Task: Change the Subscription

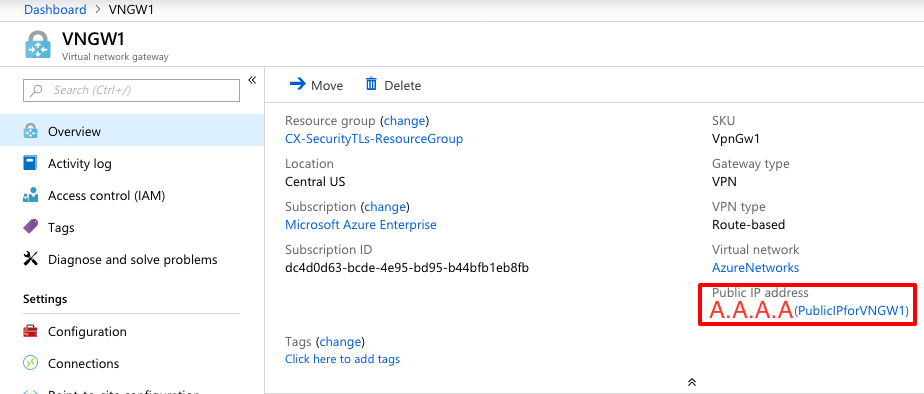Action: click(x=385, y=207)
